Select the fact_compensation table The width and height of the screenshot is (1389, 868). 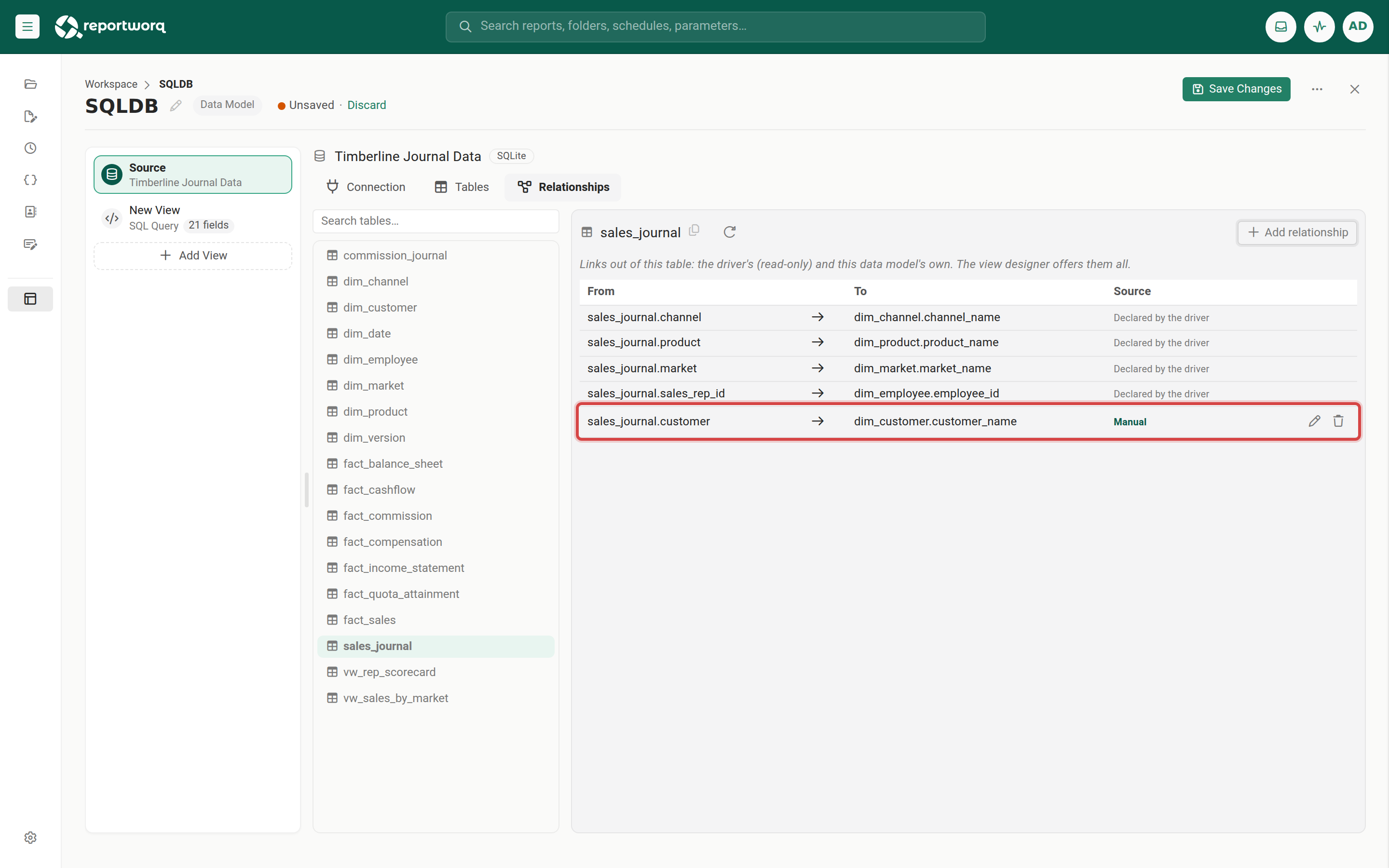tap(436, 542)
